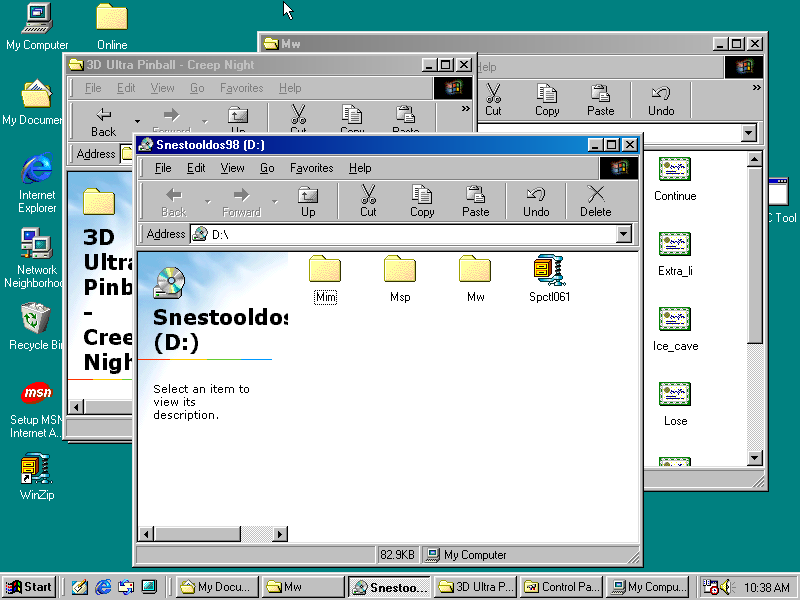Navigate up one level using the Up icon

tap(307, 200)
